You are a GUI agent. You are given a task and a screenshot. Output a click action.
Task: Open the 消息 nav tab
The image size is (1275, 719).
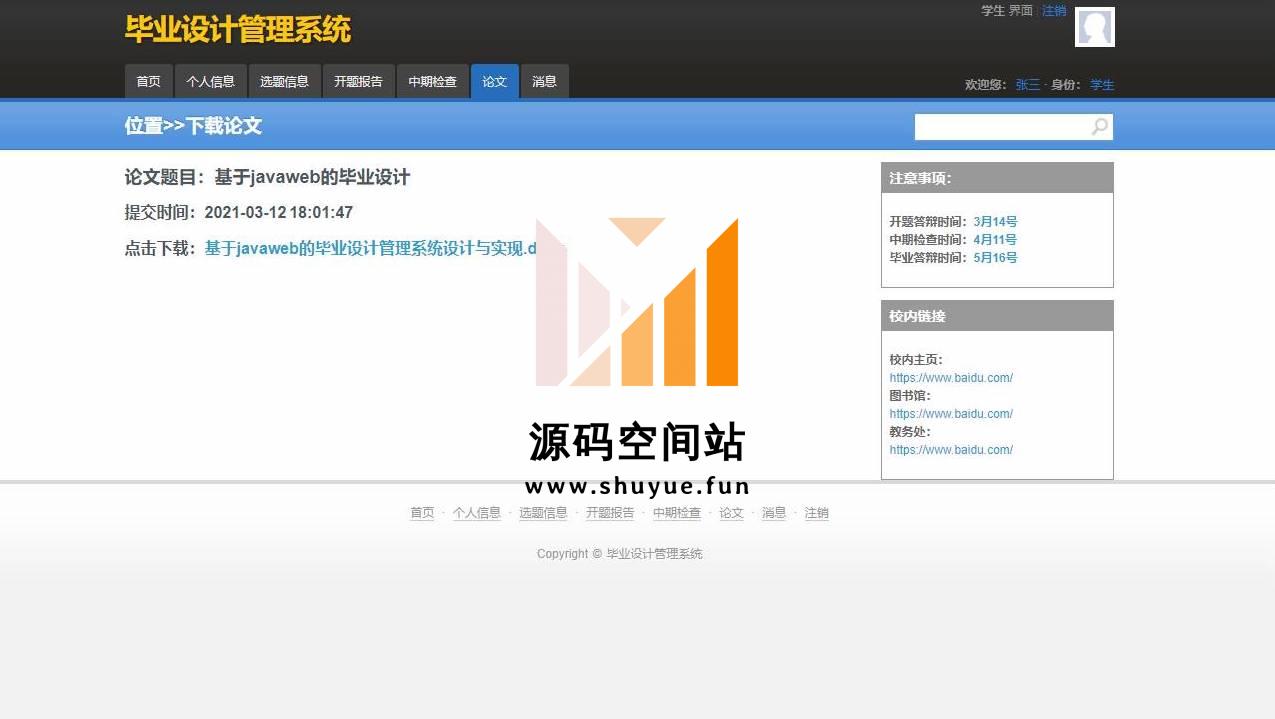coord(545,82)
